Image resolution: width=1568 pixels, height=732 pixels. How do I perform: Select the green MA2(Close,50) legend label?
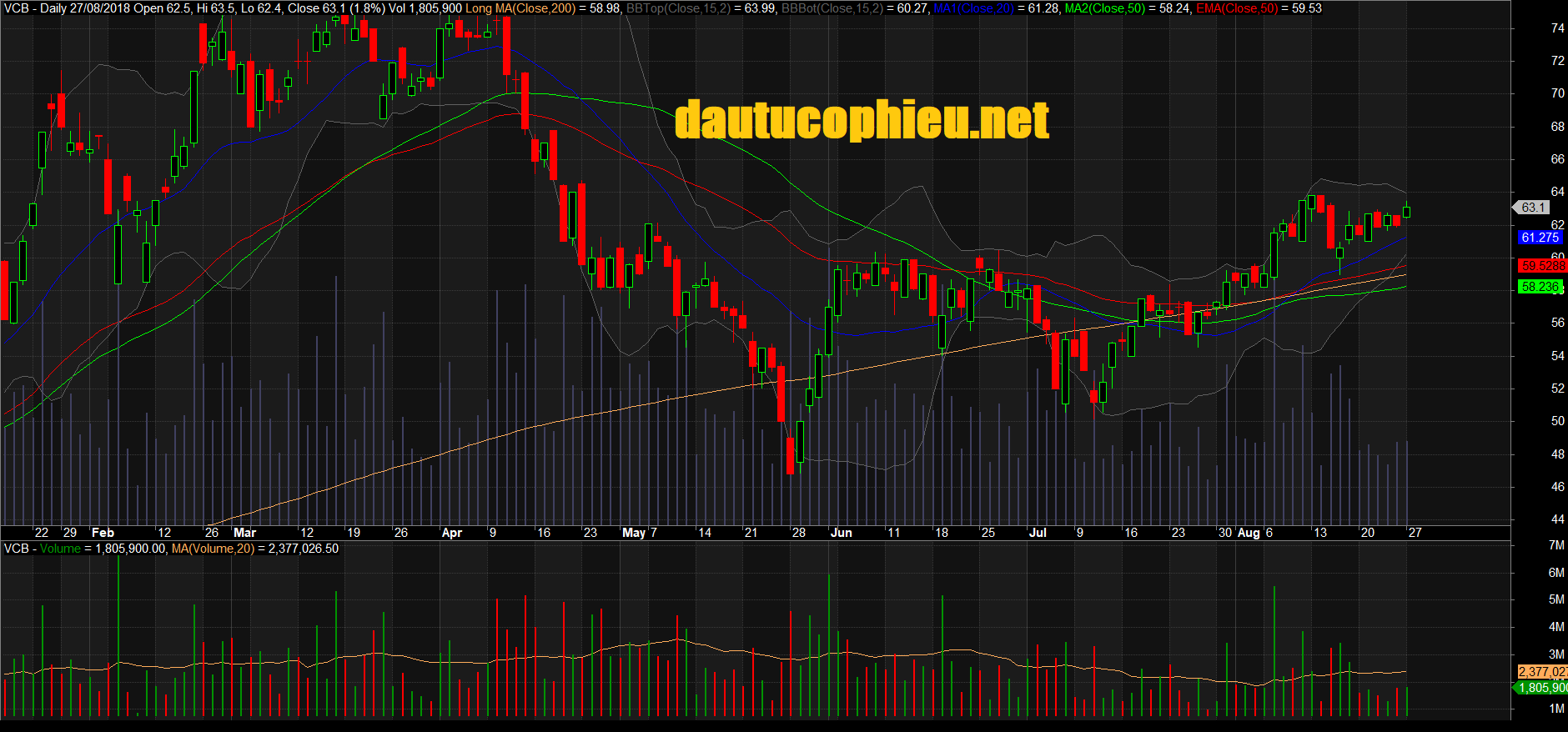(x=1104, y=8)
